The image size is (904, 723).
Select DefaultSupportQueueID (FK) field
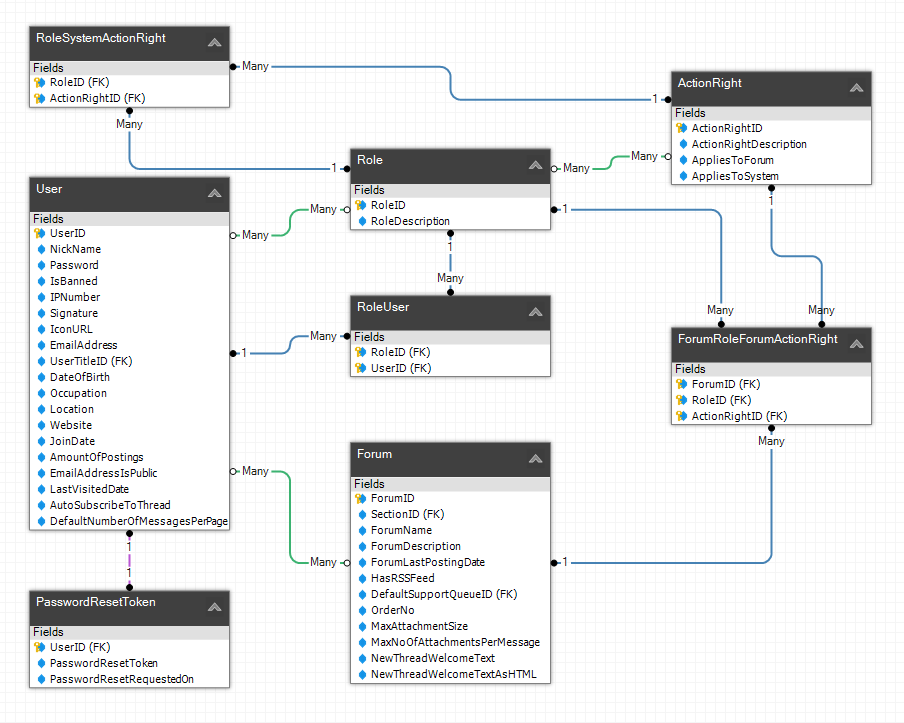[x=450, y=594]
